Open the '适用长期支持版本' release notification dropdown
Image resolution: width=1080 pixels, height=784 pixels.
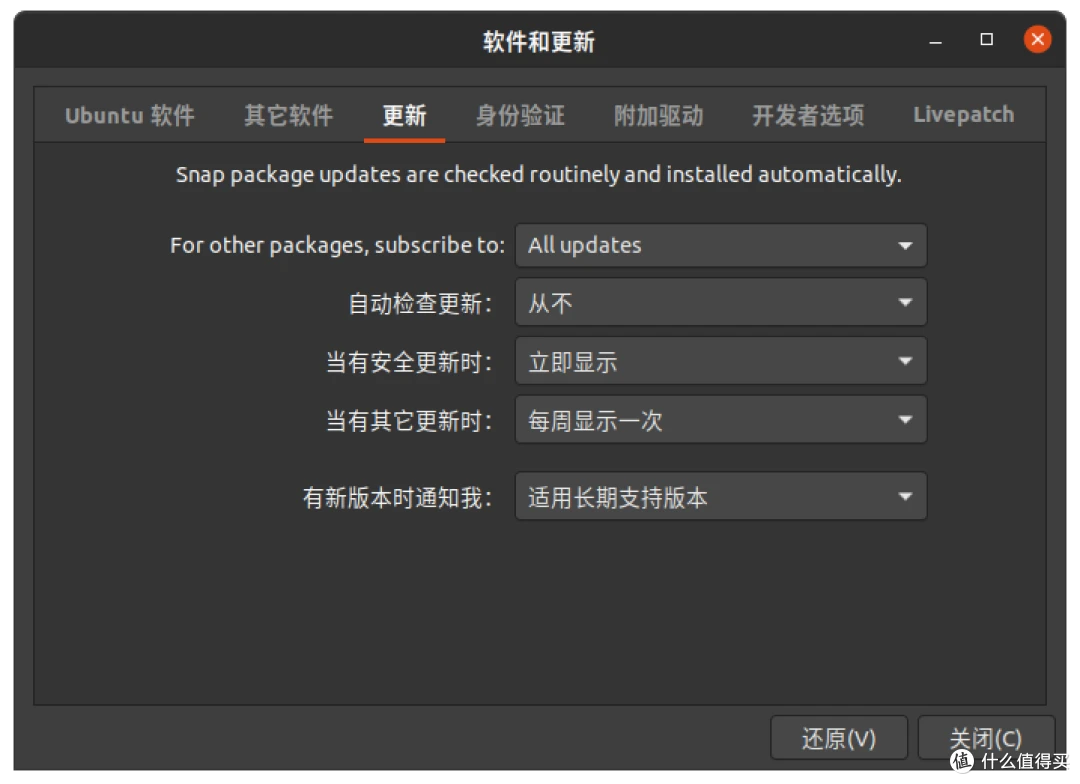click(720, 496)
